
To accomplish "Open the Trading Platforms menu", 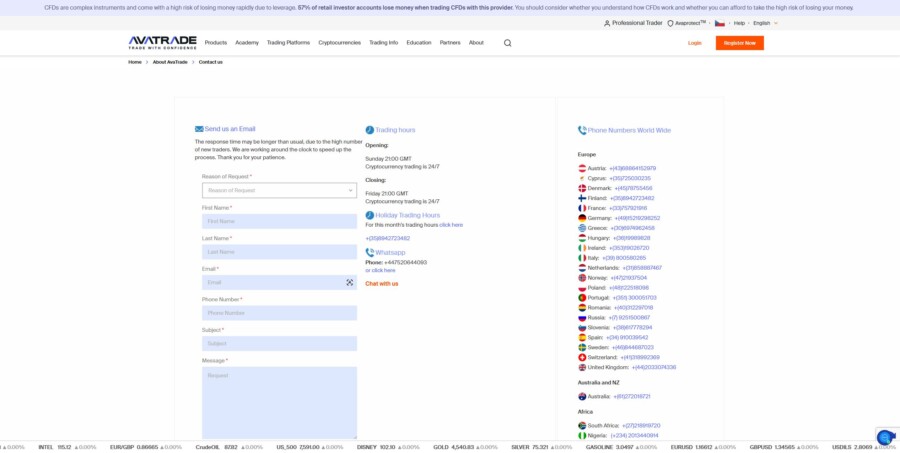I will pos(288,43).
